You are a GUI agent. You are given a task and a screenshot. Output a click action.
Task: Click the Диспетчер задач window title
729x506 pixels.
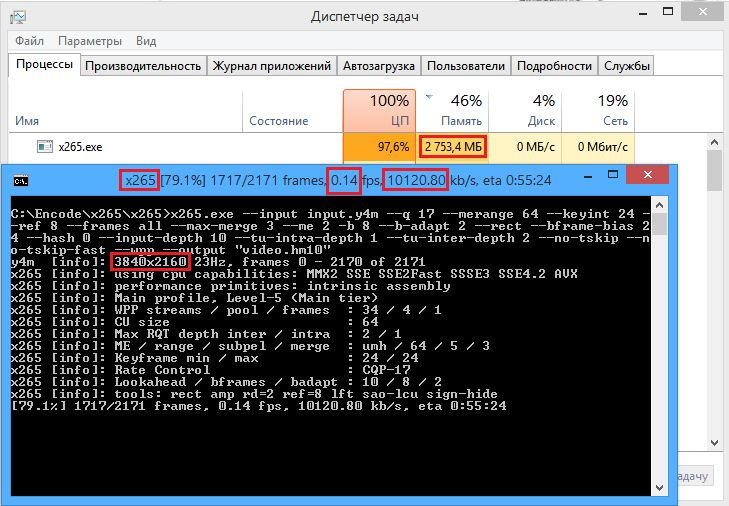pos(364,17)
